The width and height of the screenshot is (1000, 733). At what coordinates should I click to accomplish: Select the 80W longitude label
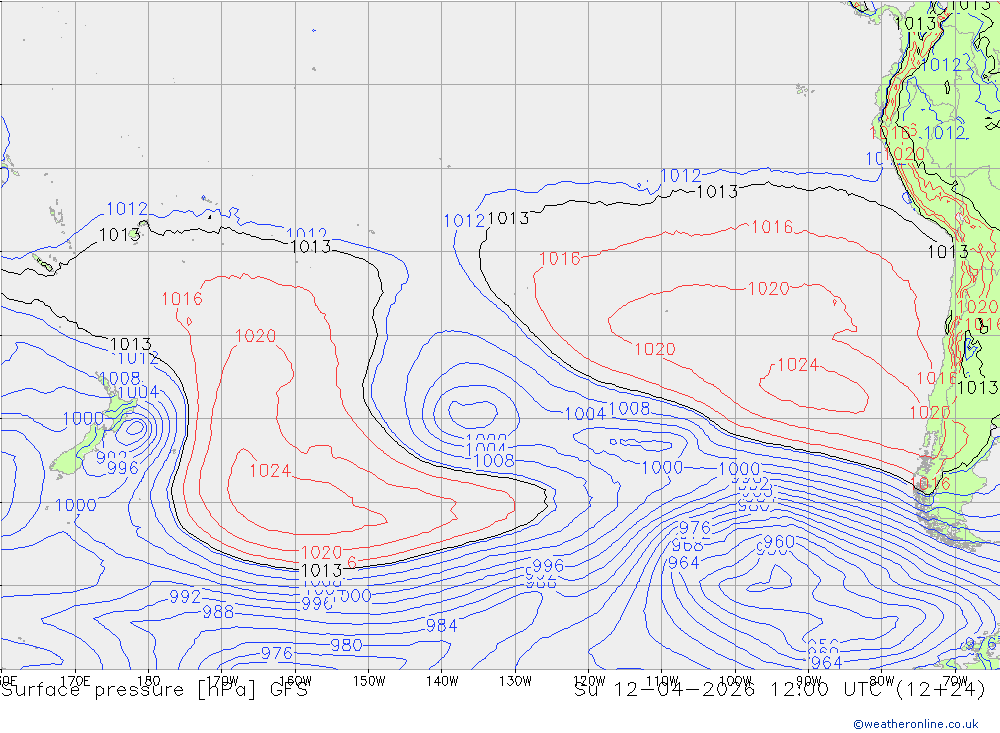coord(882,681)
